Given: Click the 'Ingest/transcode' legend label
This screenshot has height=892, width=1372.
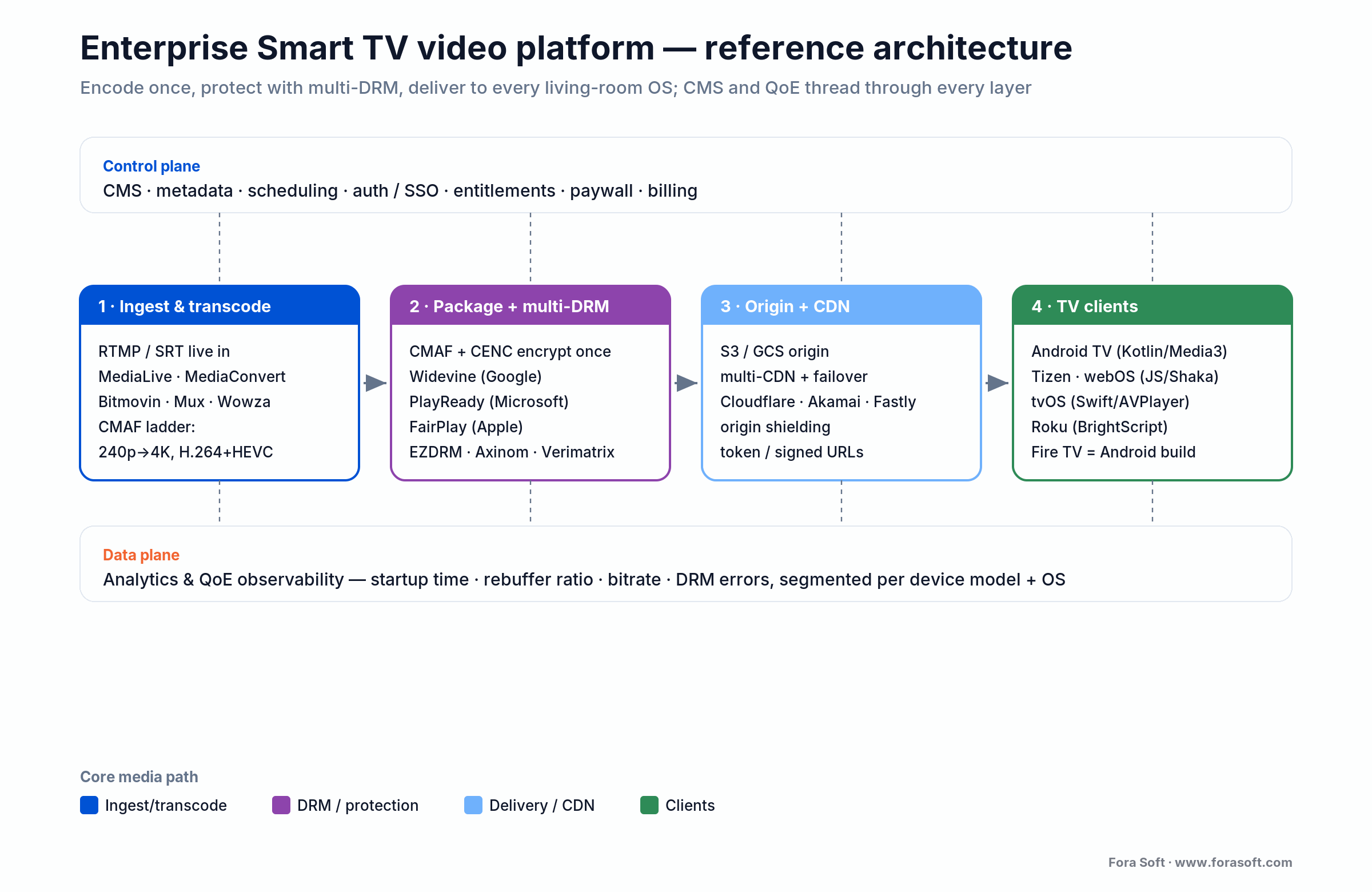Looking at the screenshot, I should (166, 806).
